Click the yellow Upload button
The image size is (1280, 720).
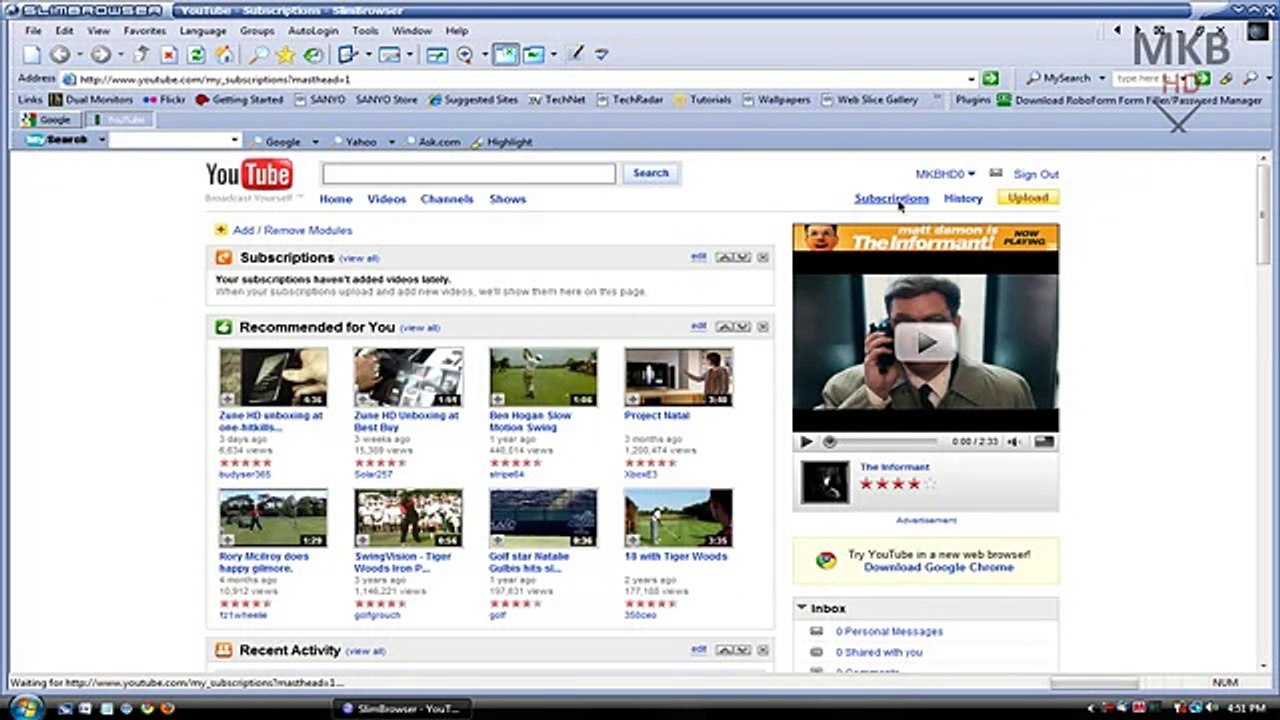[1027, 198]
